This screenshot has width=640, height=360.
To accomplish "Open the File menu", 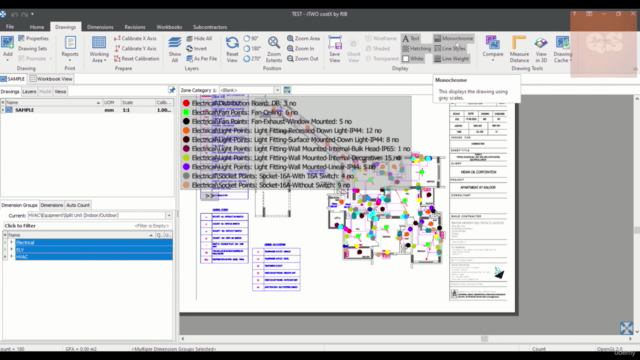I will (x=10, y=27).
